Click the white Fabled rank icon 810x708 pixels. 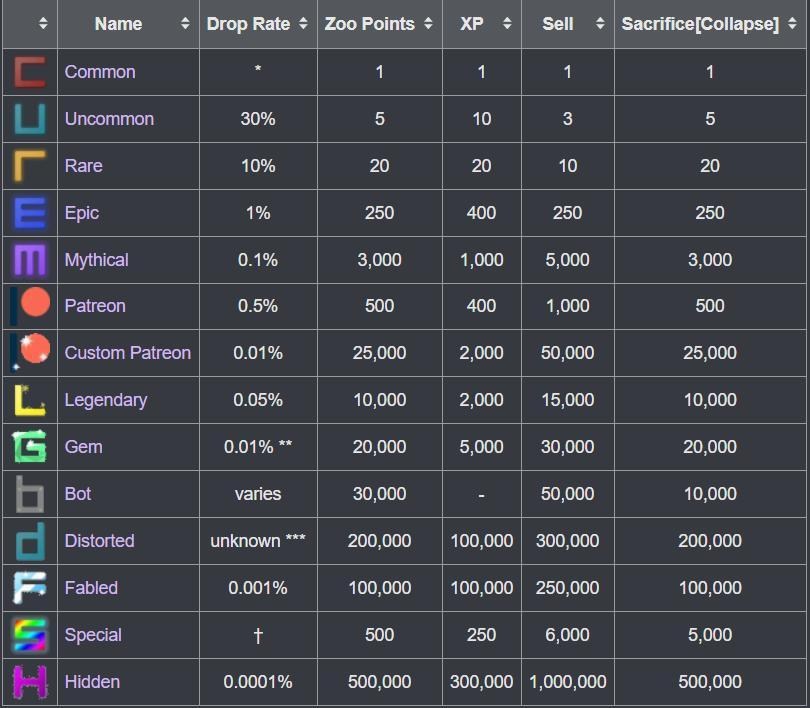tap(29, 588)
